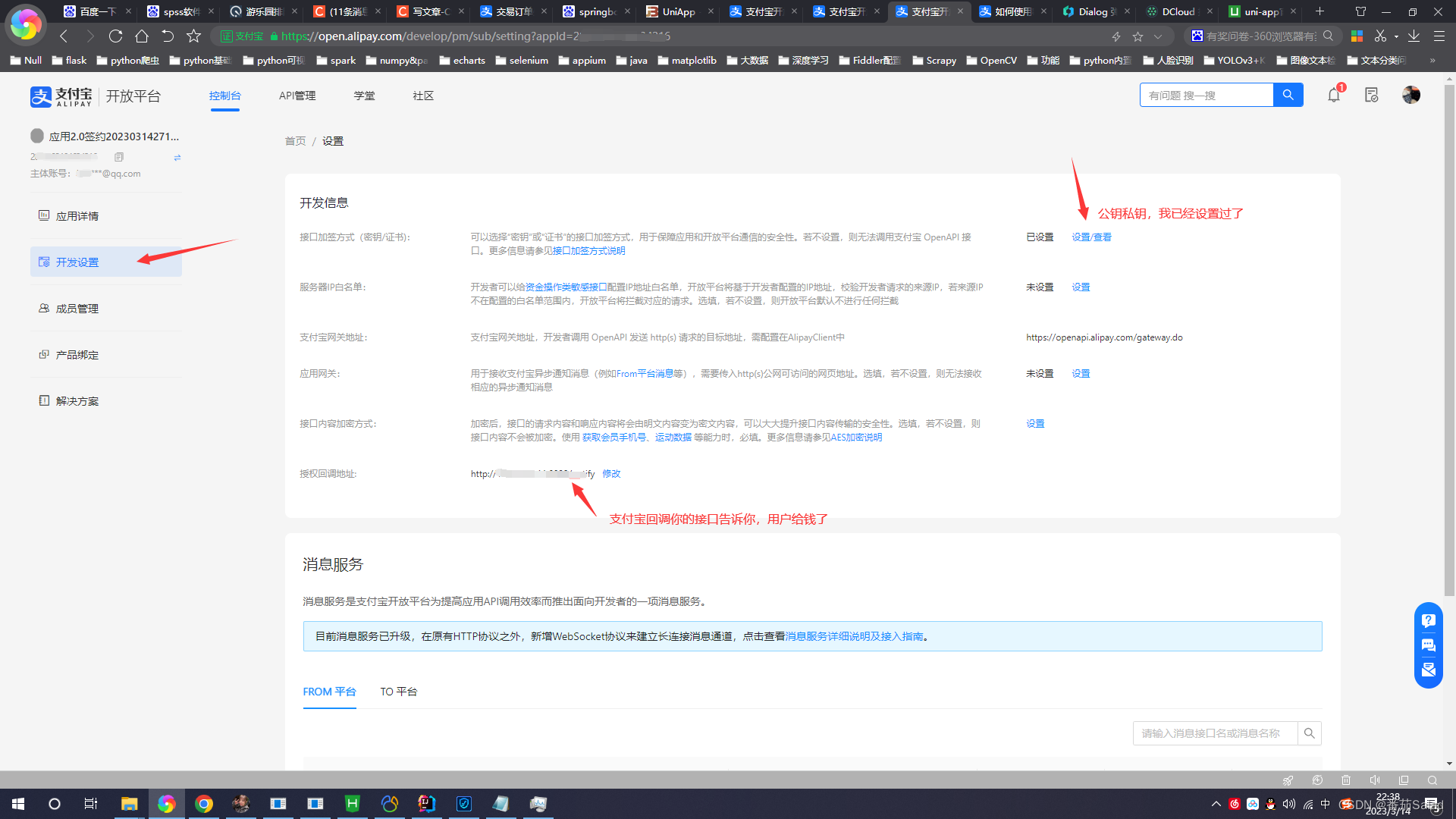
Task: Open 开发设置 in the sidebar
Action: [x=106, y=262]
